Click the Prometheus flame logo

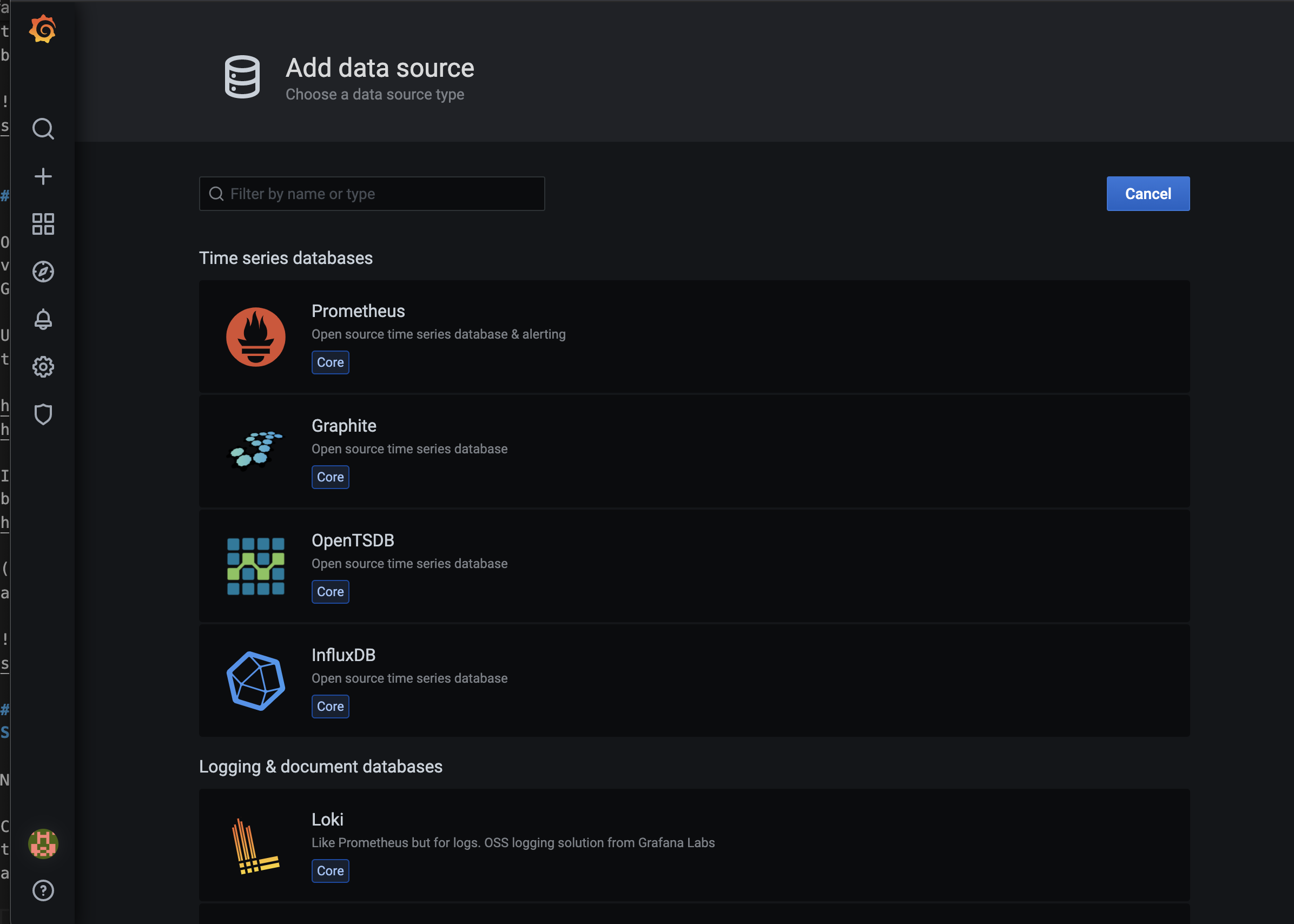(x=255, y=337)
